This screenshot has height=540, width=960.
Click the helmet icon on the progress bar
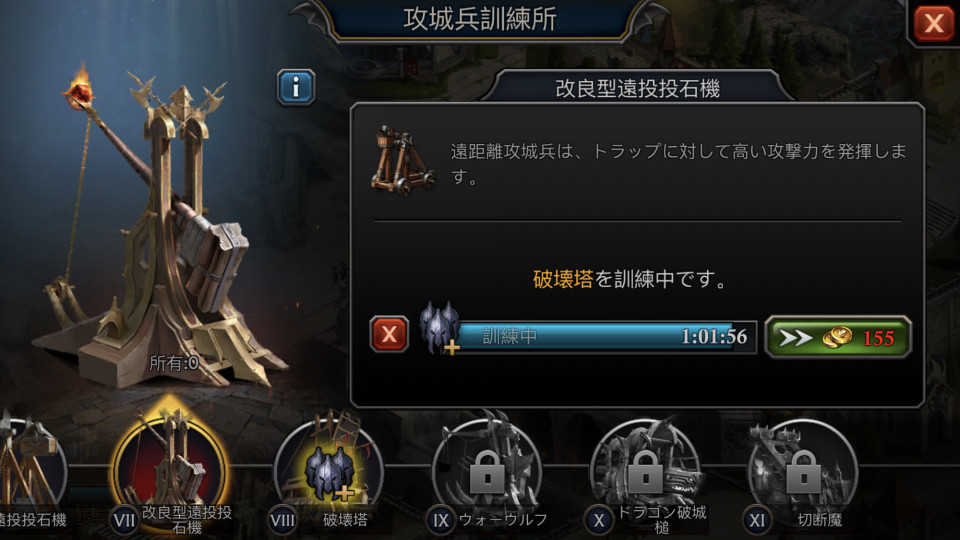pyautogui.click(x=440, y=328)
